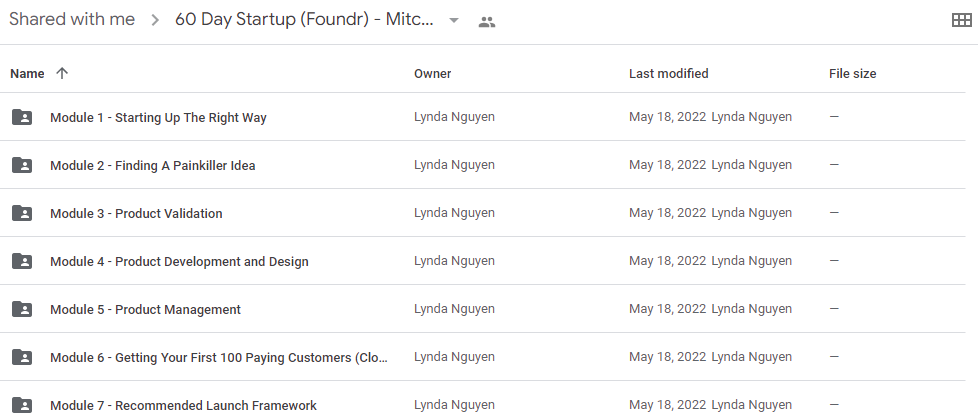This screenshot has width=978, height=418.
Task: Sort by Name column header
Action: click(27, 74)
